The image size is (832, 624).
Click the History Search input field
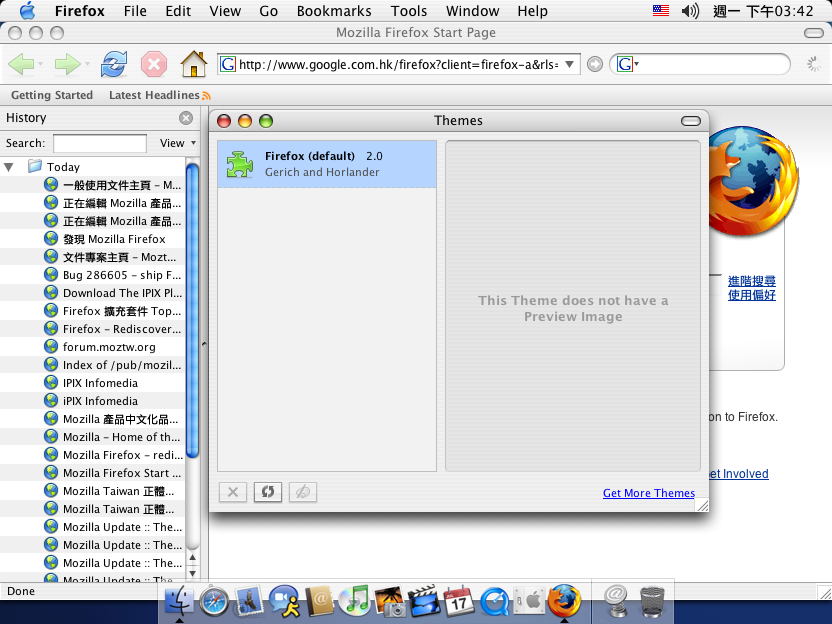100,143
